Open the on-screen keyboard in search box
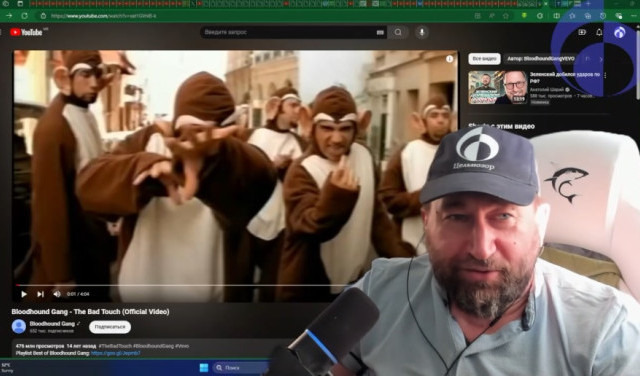640x376 pixels. [x=380, y=32]
